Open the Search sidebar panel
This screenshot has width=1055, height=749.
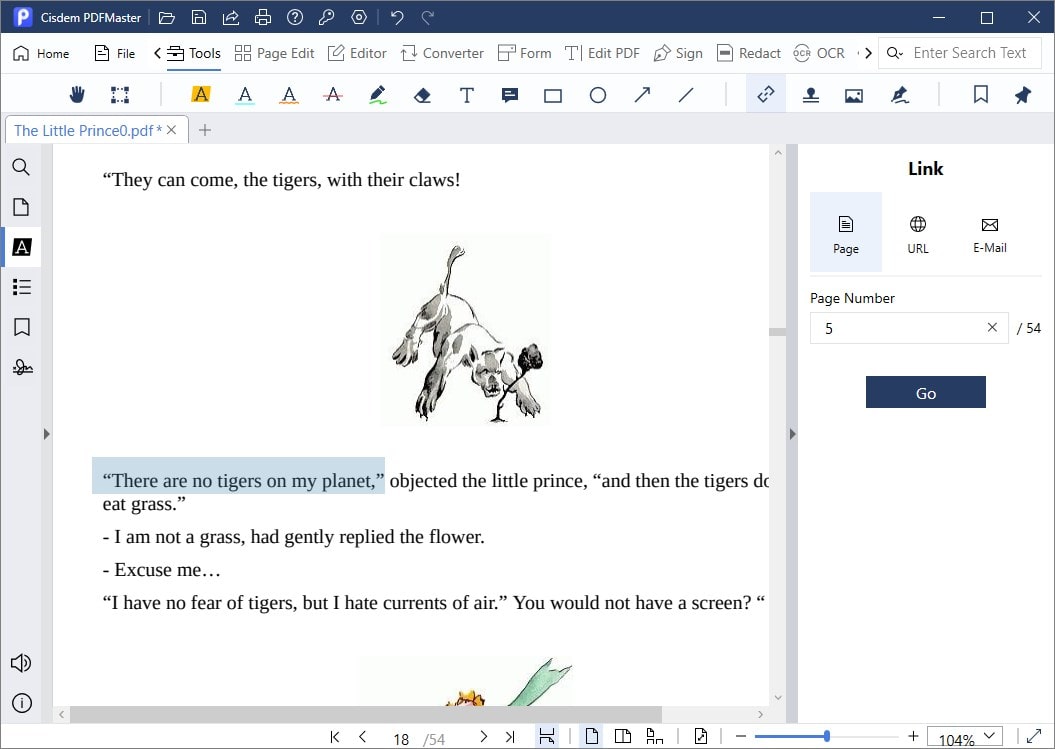tap(22, 167)
